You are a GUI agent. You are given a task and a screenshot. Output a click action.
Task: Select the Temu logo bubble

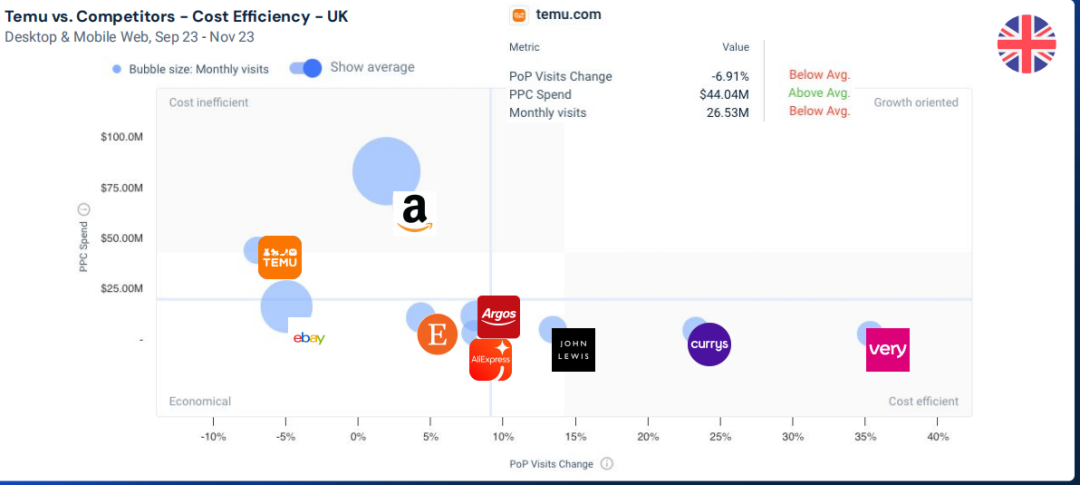280,257
